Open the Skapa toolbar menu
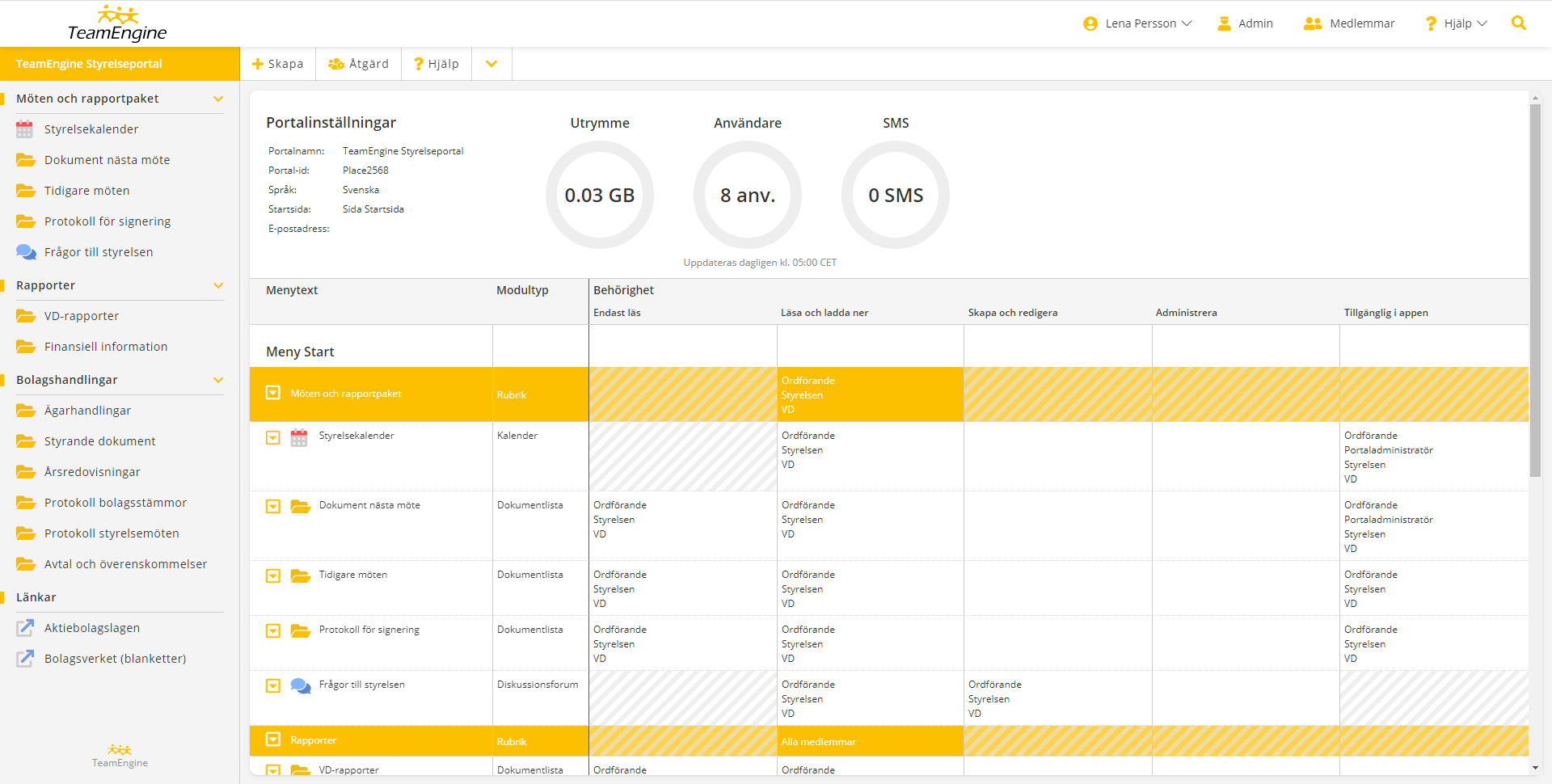This screenshot has height=784, width=1552. pos(277,64)
